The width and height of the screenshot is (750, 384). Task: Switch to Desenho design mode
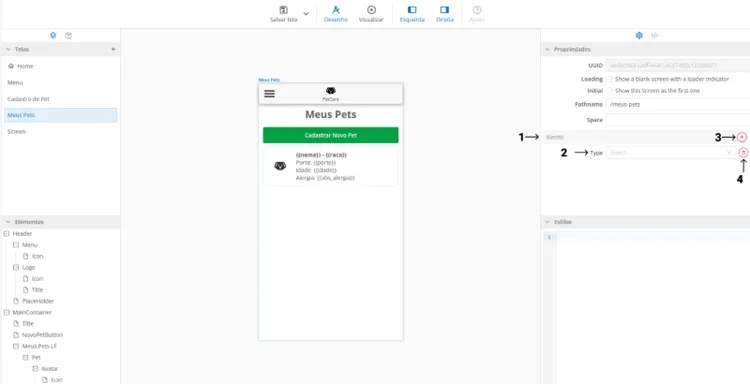tap(336, 14)
